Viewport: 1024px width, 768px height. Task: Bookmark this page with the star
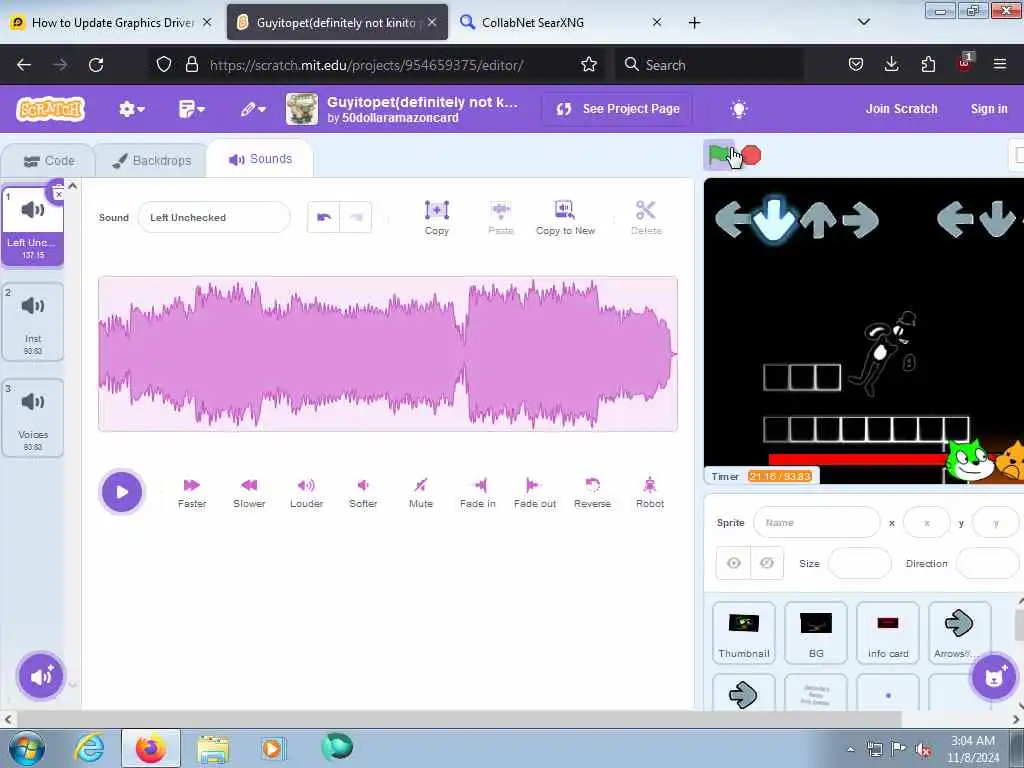pos(588,65)
